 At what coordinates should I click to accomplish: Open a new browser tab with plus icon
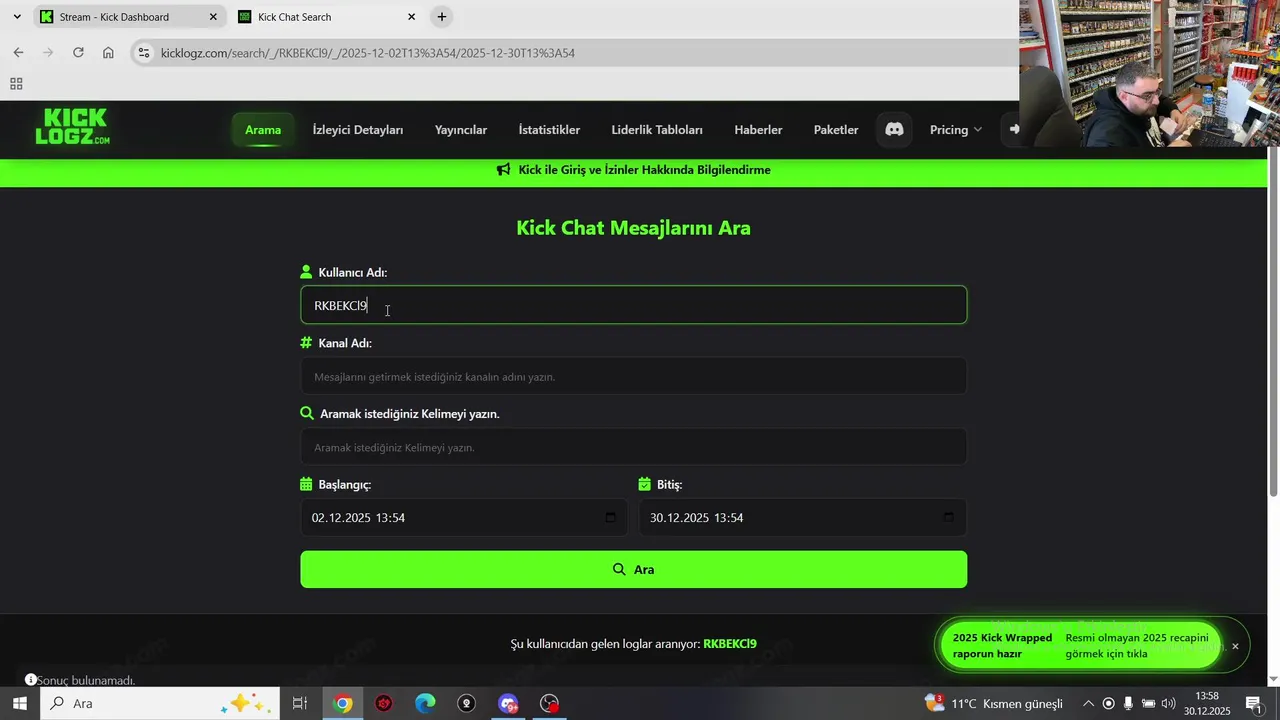[x=442, y=17]
